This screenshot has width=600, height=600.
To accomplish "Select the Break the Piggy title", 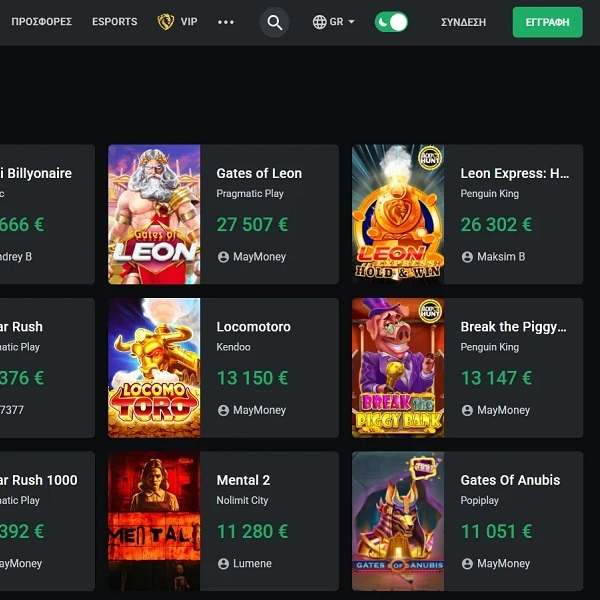I will pos(513,327).
